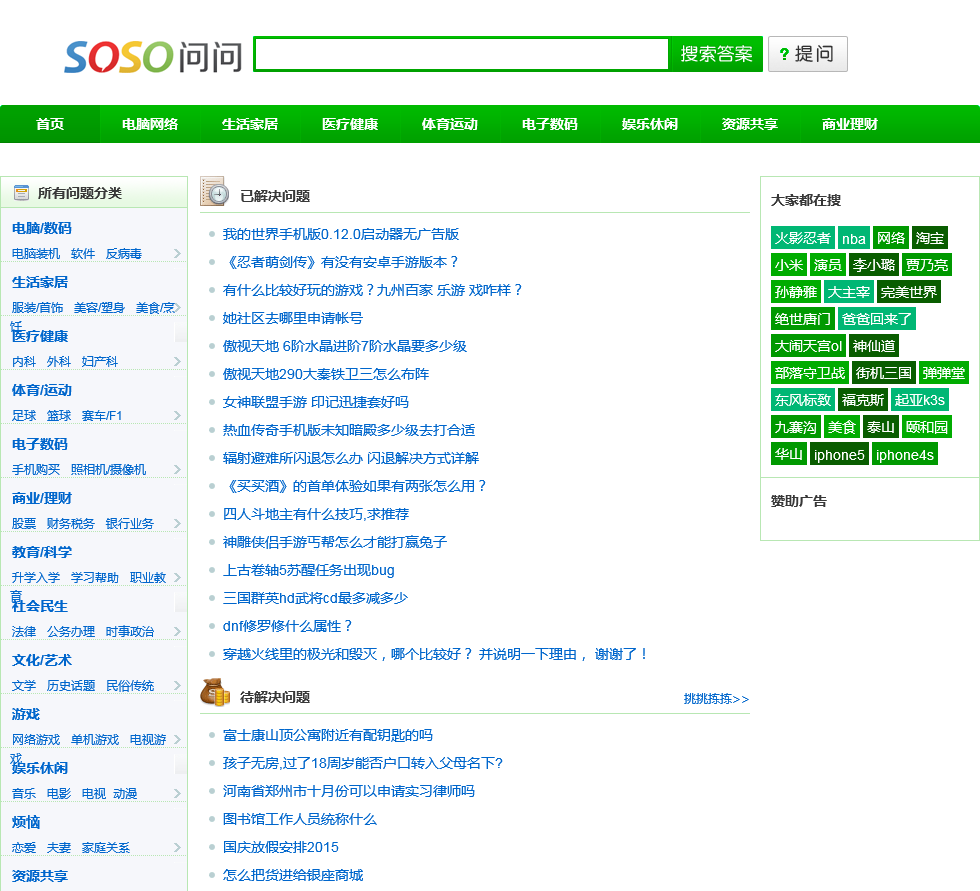The height and width of the screenshot is (891, 980).
Task: Click the 提问 ask-question button
Action: pos(808,54)
